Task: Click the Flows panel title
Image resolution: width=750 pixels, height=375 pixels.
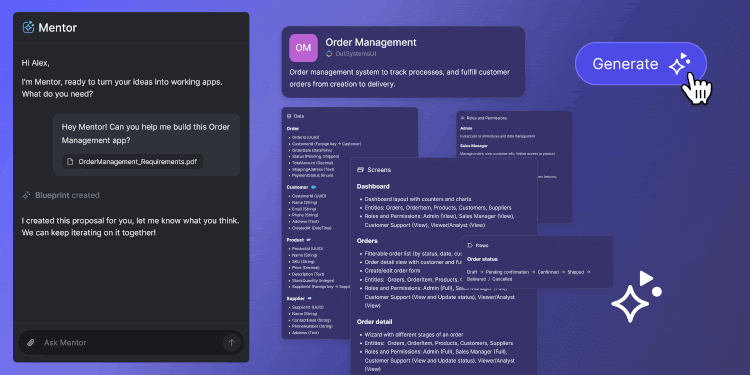Action: (x=482, y=245)
